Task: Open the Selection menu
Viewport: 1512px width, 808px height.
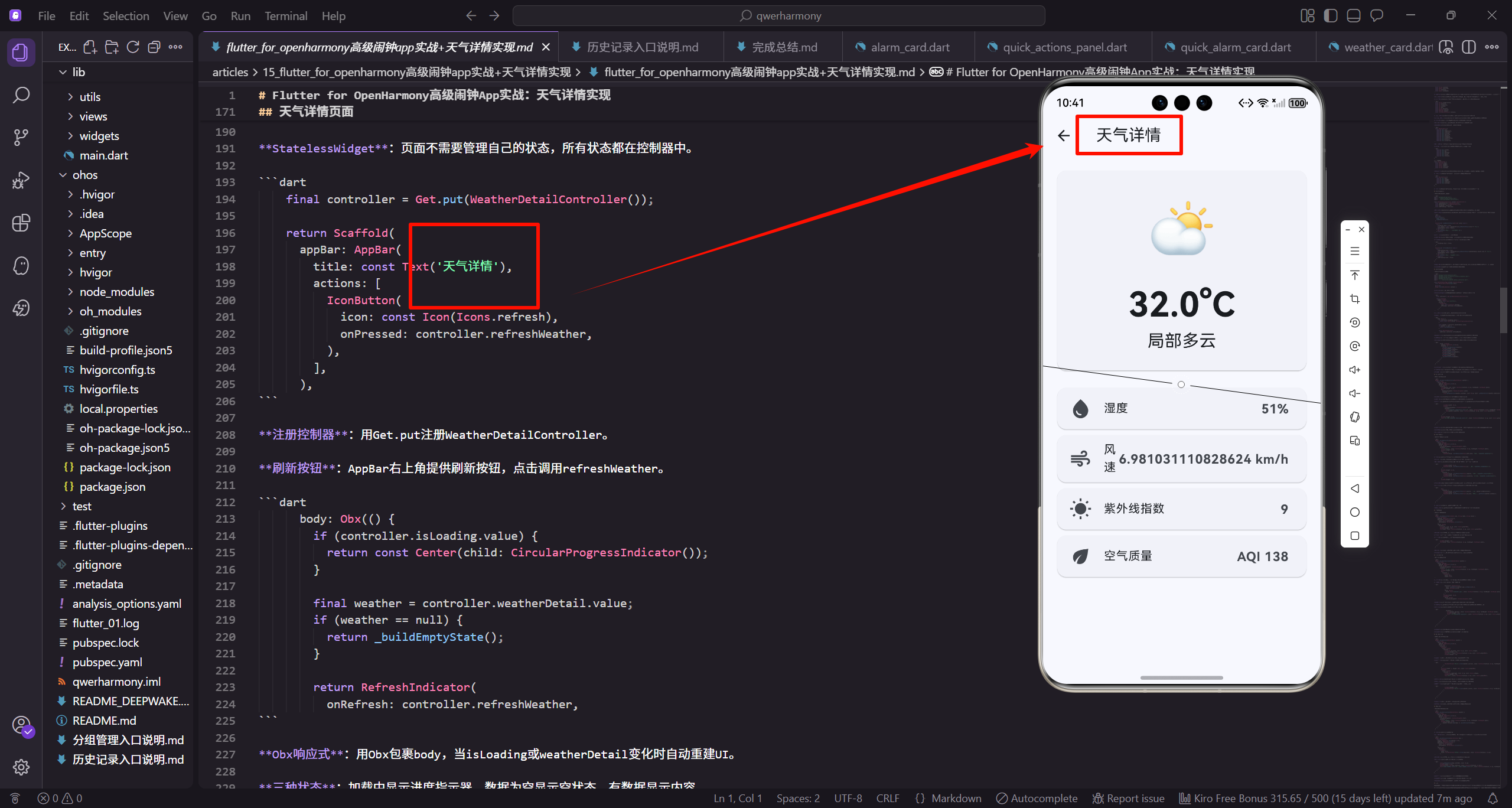Action: (126, 16)
